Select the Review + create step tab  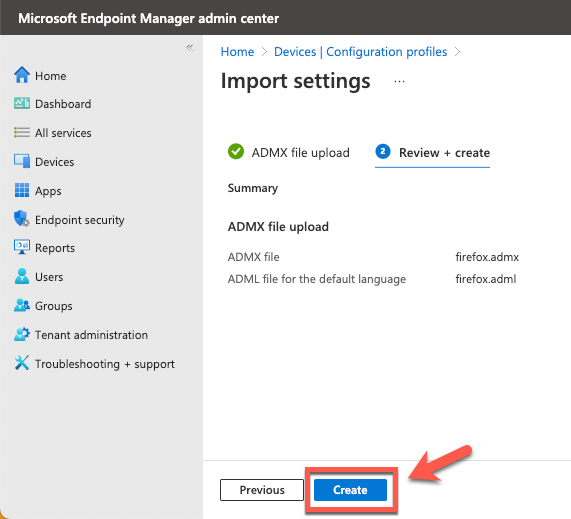tap(432, 153)
